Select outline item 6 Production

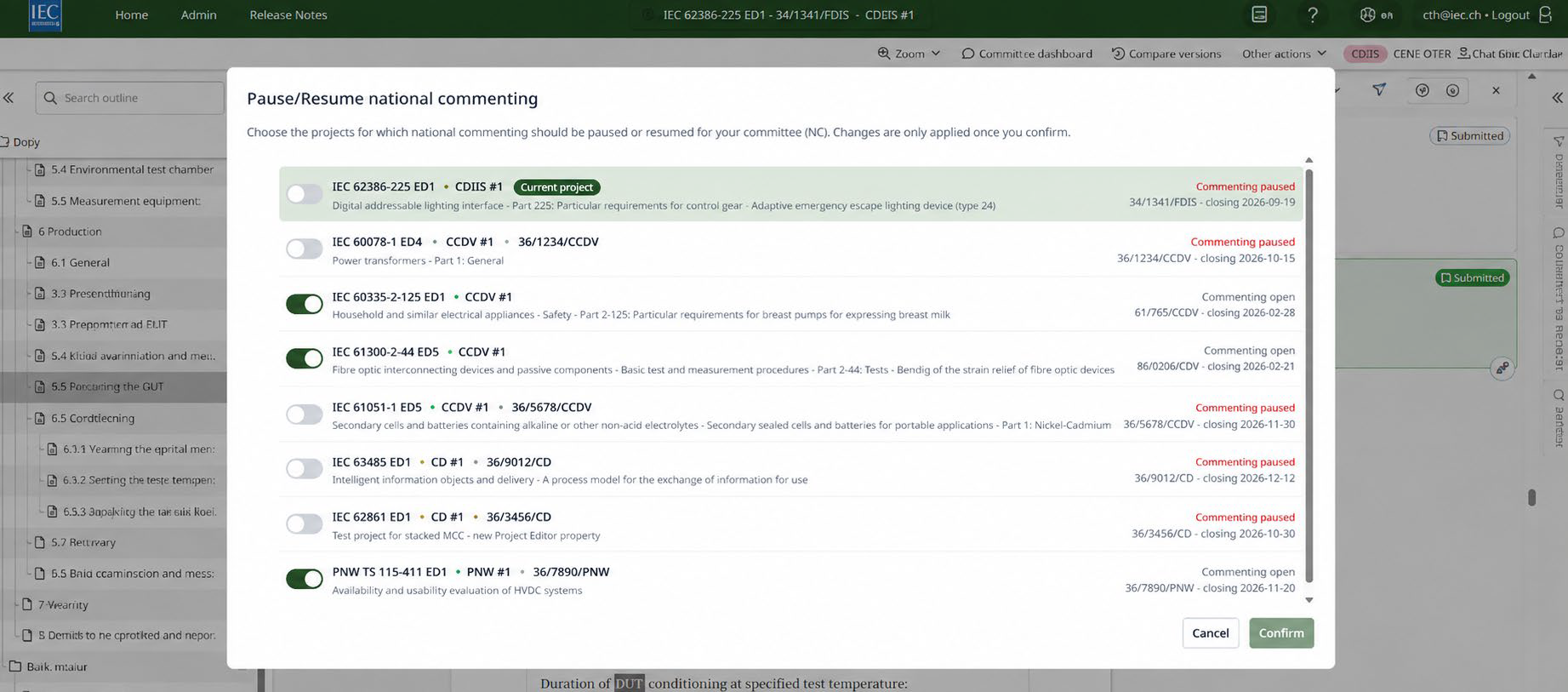click(x=70, y=232)
